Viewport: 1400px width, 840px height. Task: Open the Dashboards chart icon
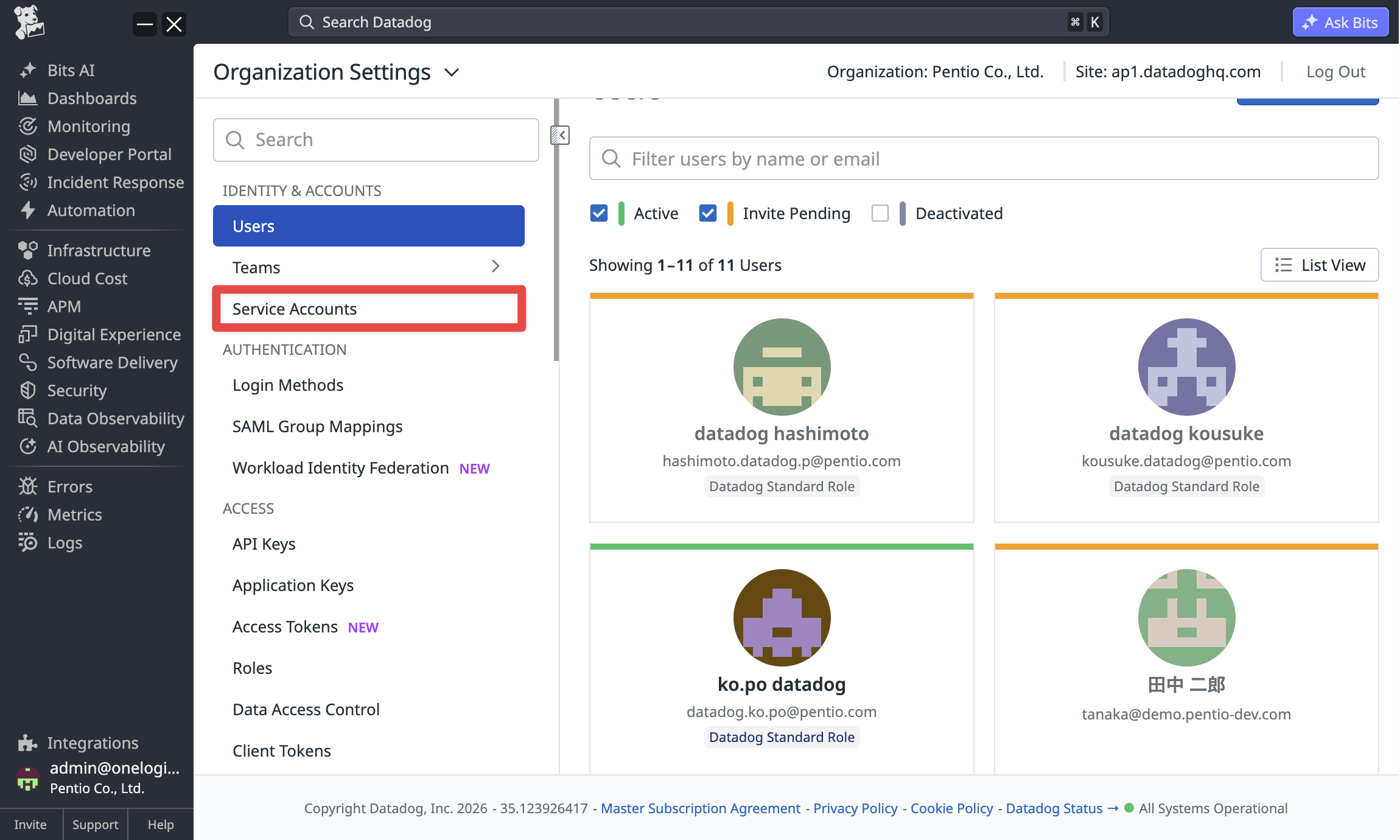click(x=27, y=98)
